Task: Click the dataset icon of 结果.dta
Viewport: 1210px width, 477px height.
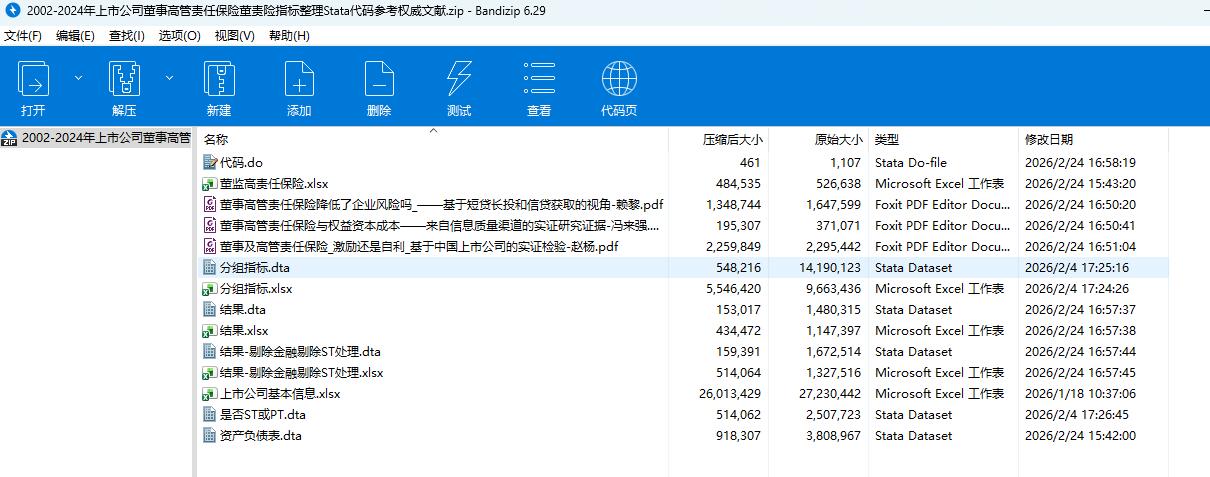Action: [x=210, y=309]
